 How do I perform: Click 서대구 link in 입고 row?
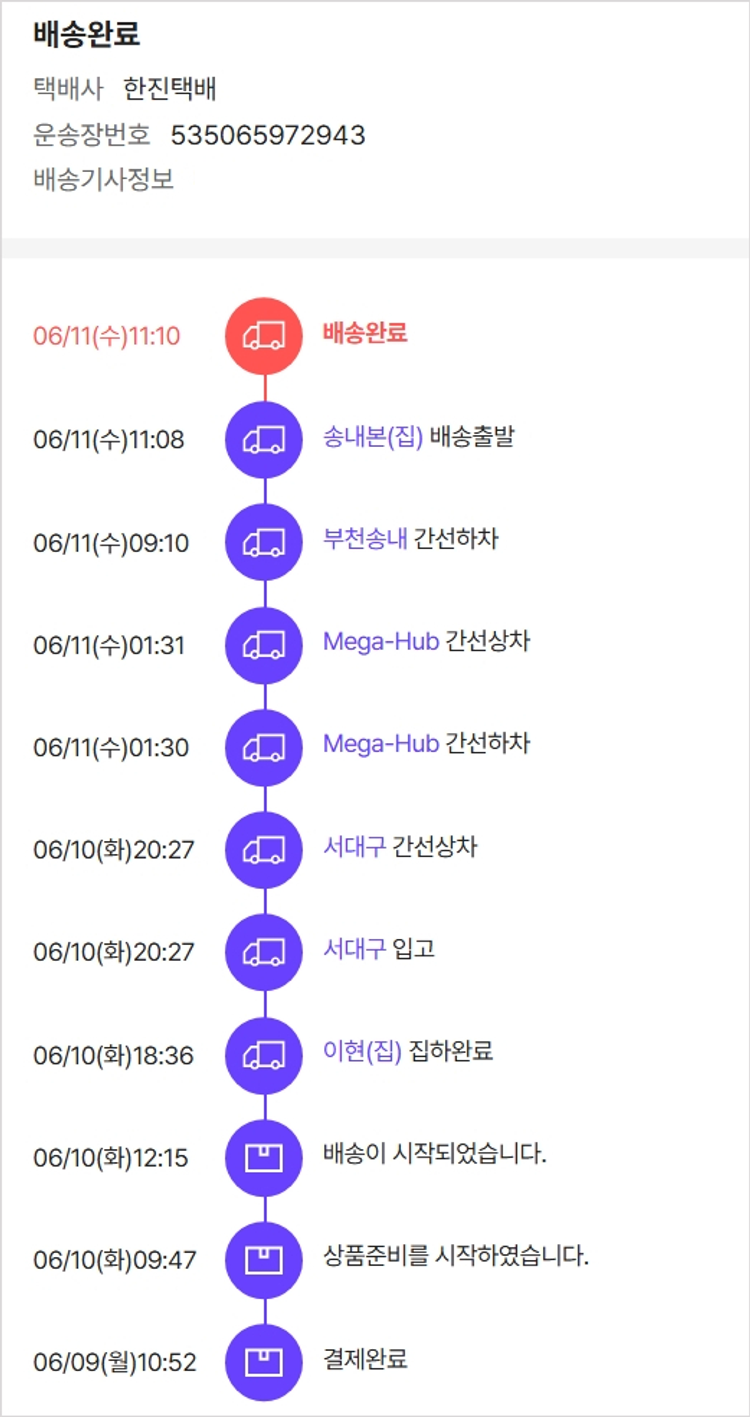point(354,948)
